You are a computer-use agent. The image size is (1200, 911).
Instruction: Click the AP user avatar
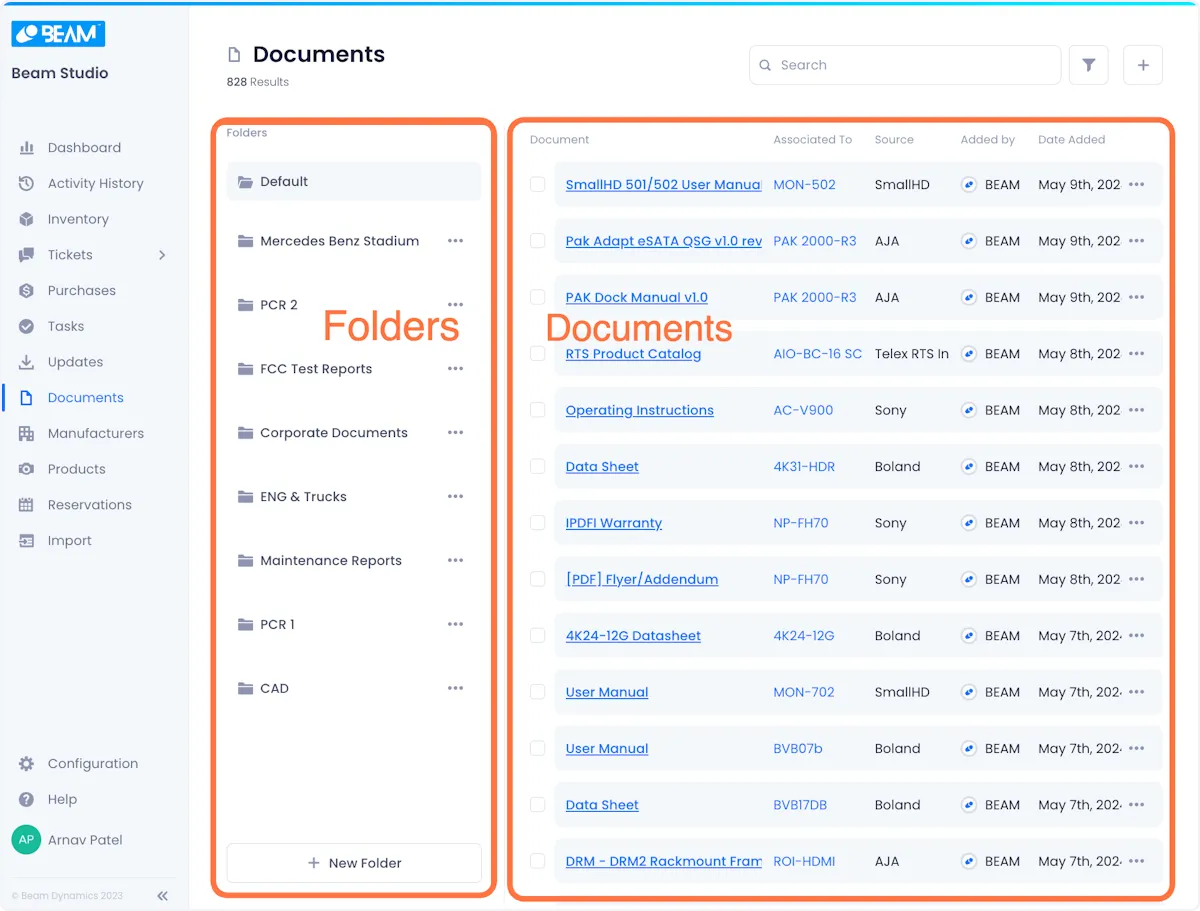26,840
